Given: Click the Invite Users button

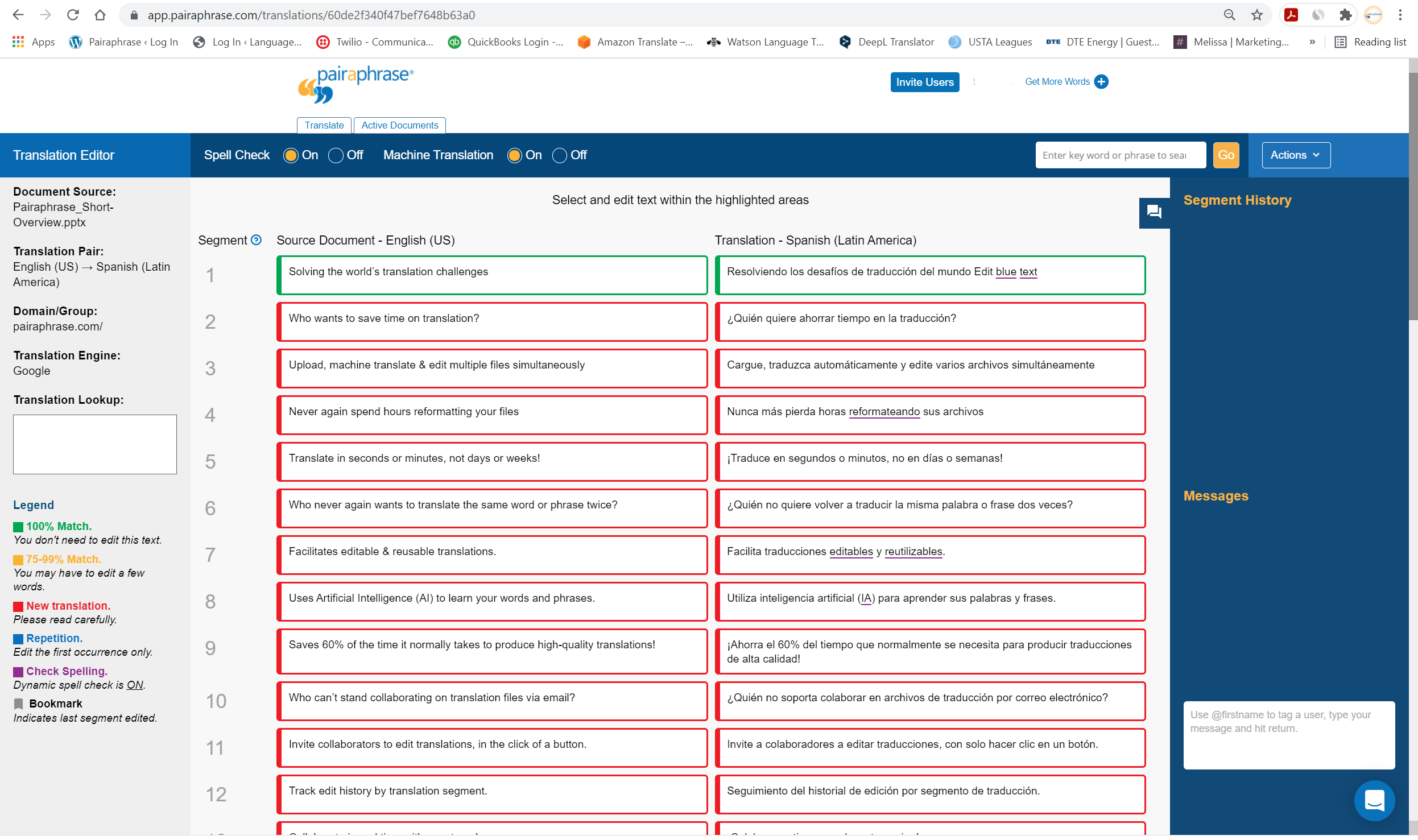Looking at the screenshot, I should [x=924, y=82].
